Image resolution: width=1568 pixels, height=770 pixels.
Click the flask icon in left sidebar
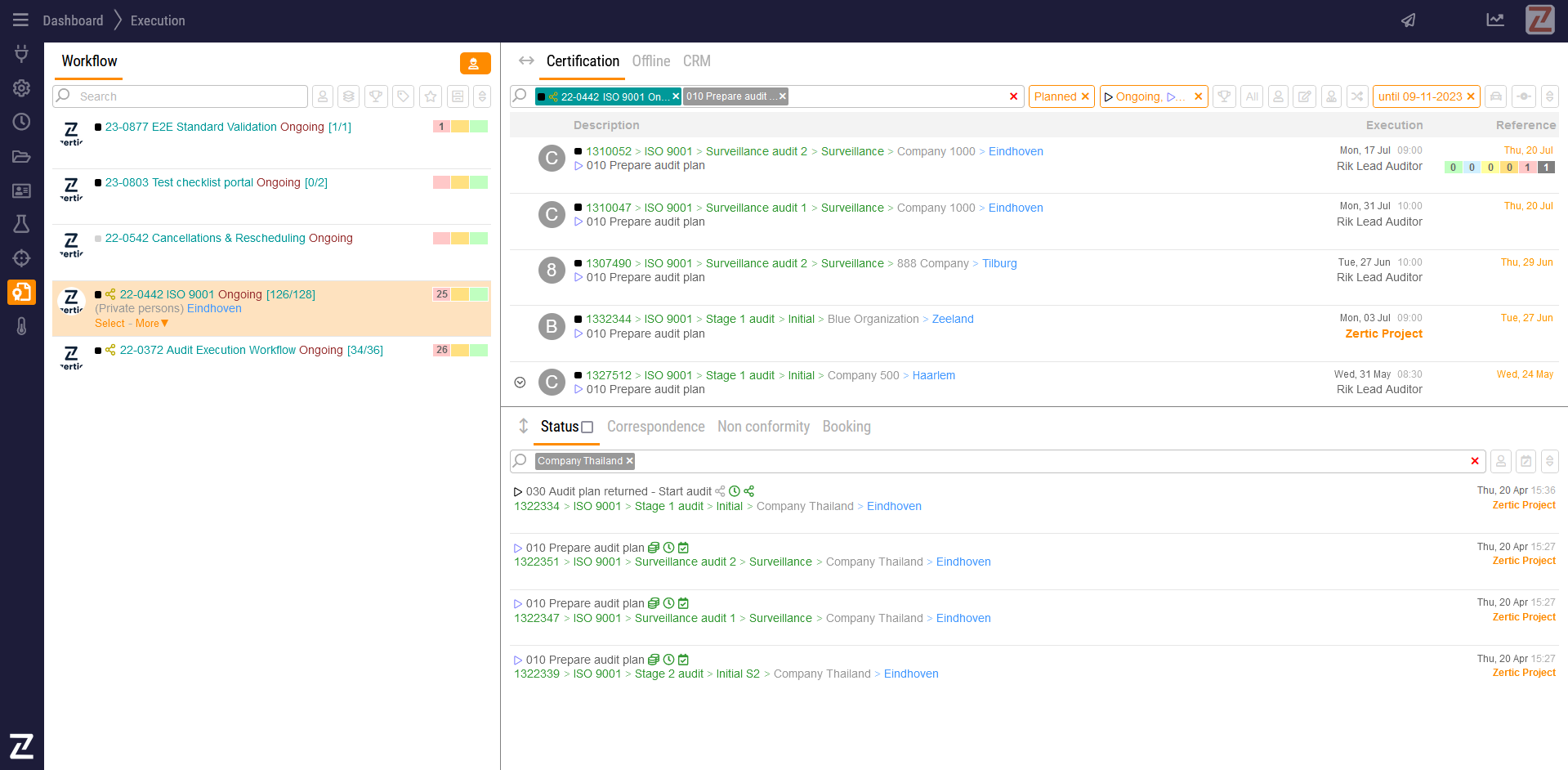21,224
